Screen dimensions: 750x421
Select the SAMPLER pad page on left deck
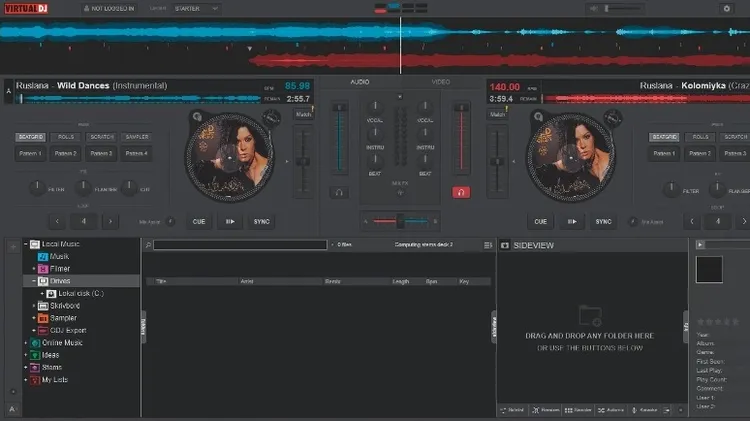[137, 137]
